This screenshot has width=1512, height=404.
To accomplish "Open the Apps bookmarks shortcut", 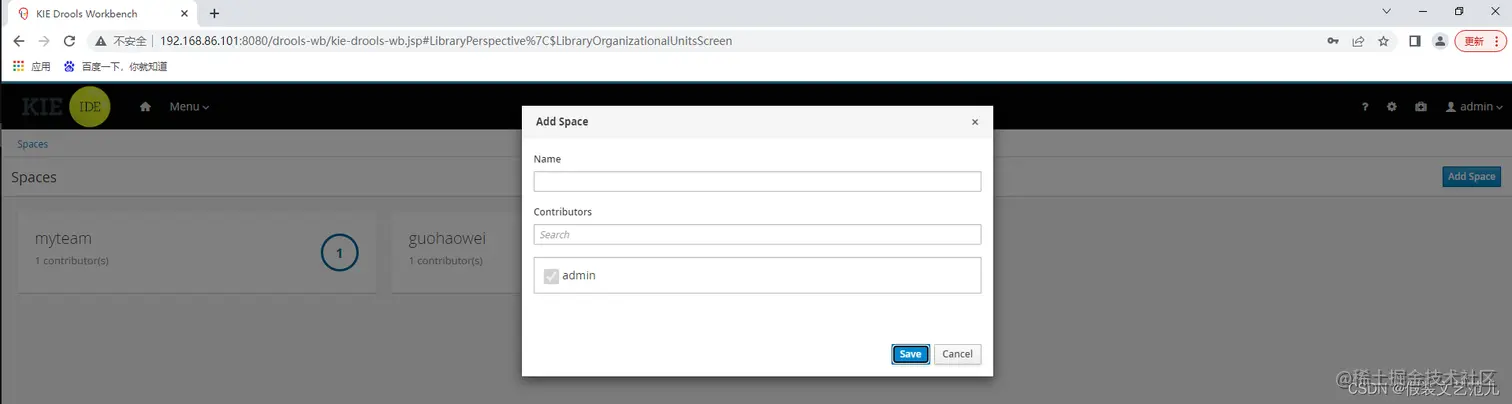I will tap(32, 67).
